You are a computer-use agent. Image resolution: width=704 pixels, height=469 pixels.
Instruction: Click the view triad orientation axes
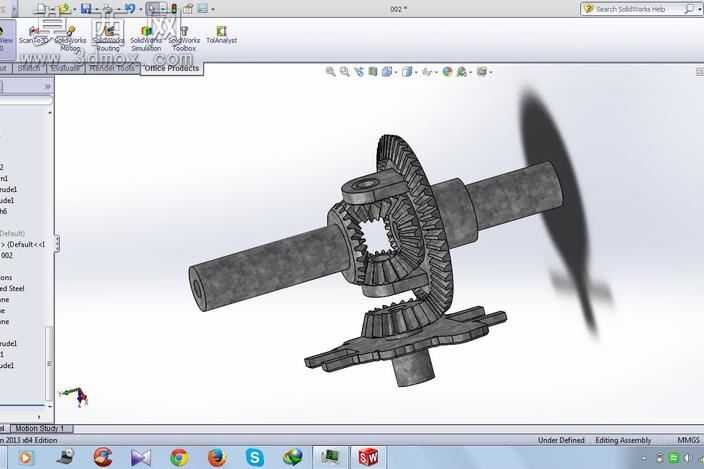75,396
